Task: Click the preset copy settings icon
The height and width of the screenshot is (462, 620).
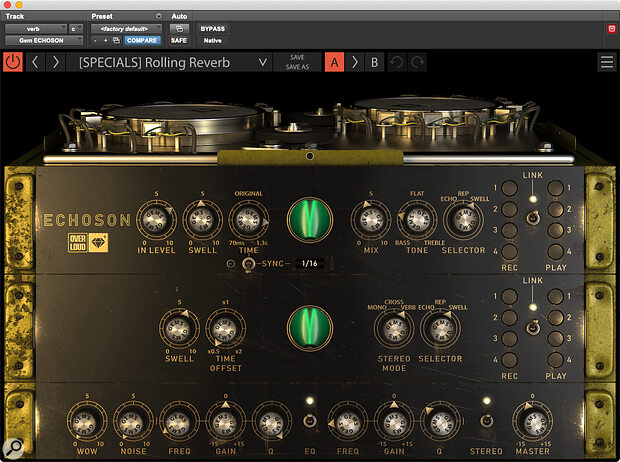Action: pos(116,40)
